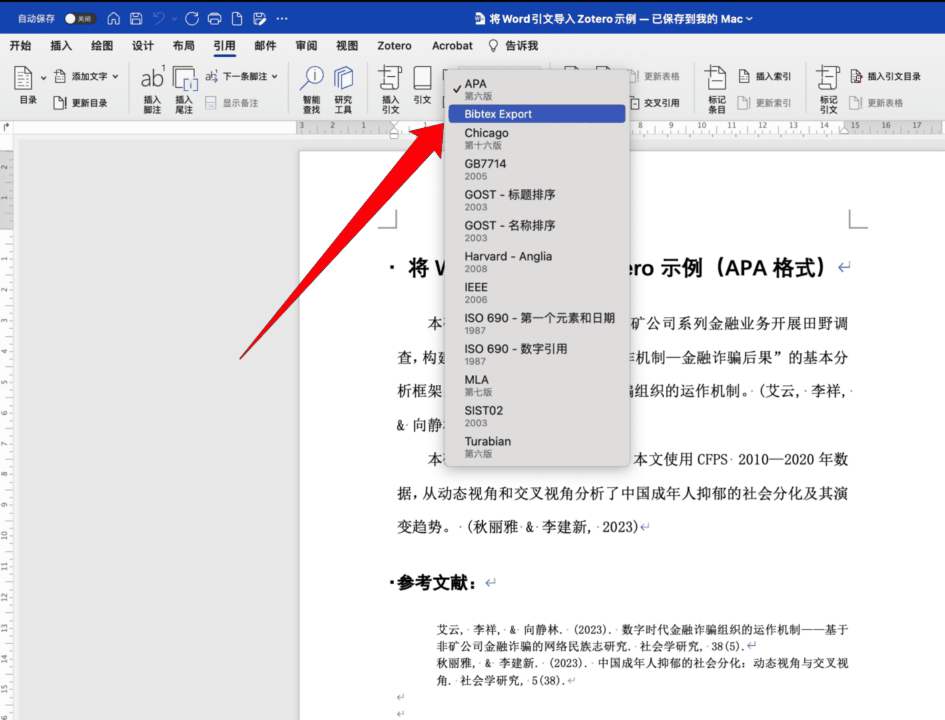The width and height of the screenshot is (945, 720).
Task: Click 插入引文 to insert a citation
Action: point(390,88)
